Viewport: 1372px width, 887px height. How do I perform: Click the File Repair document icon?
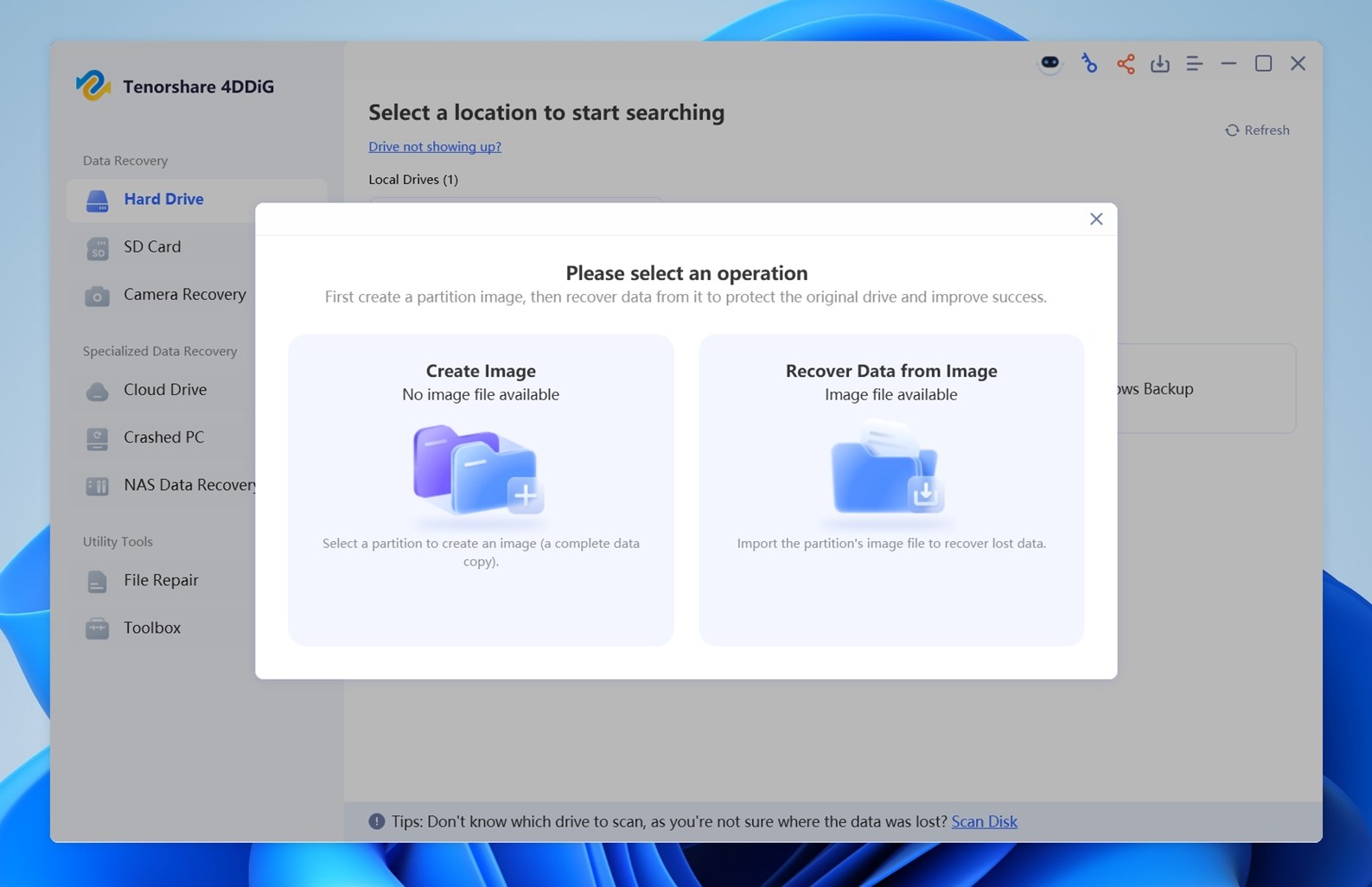(x=97, y=581)
